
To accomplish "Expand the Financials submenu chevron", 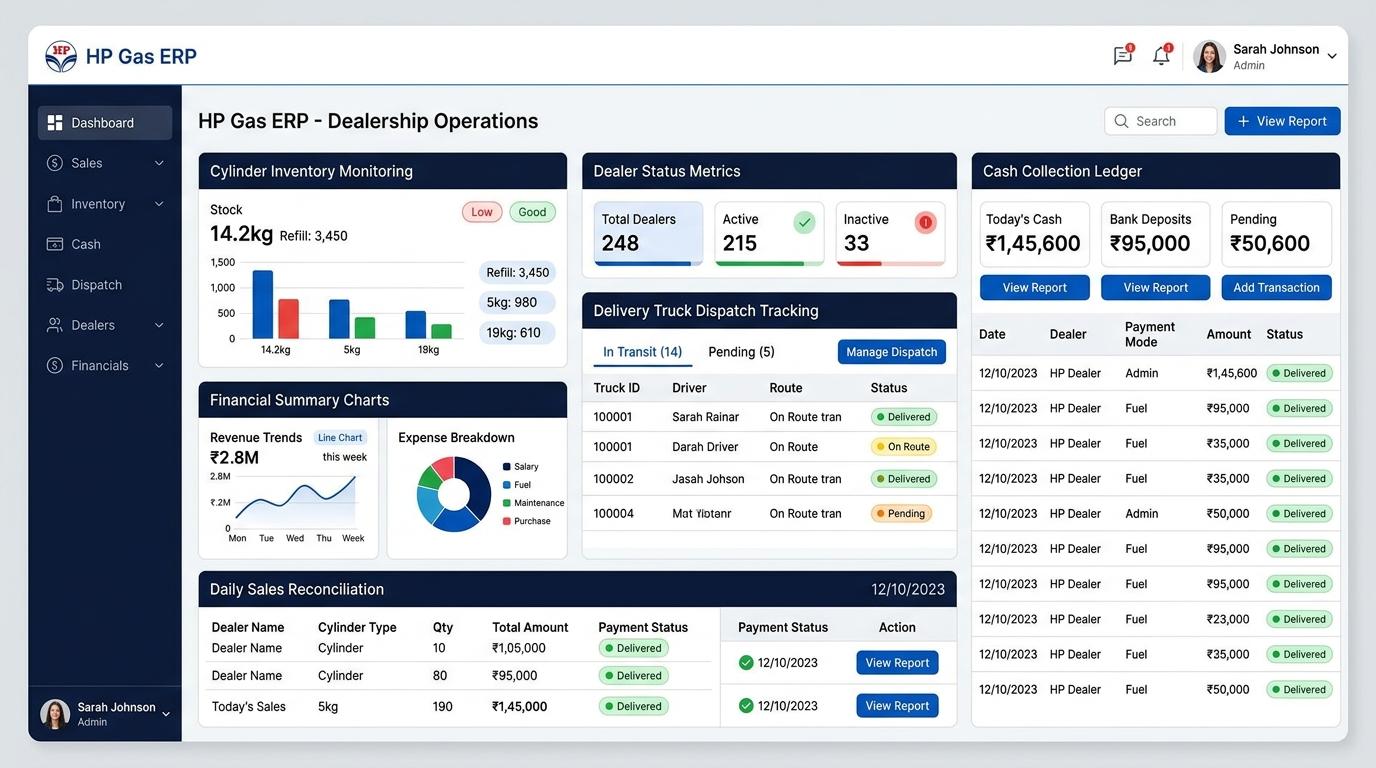I will pos(159,366).
